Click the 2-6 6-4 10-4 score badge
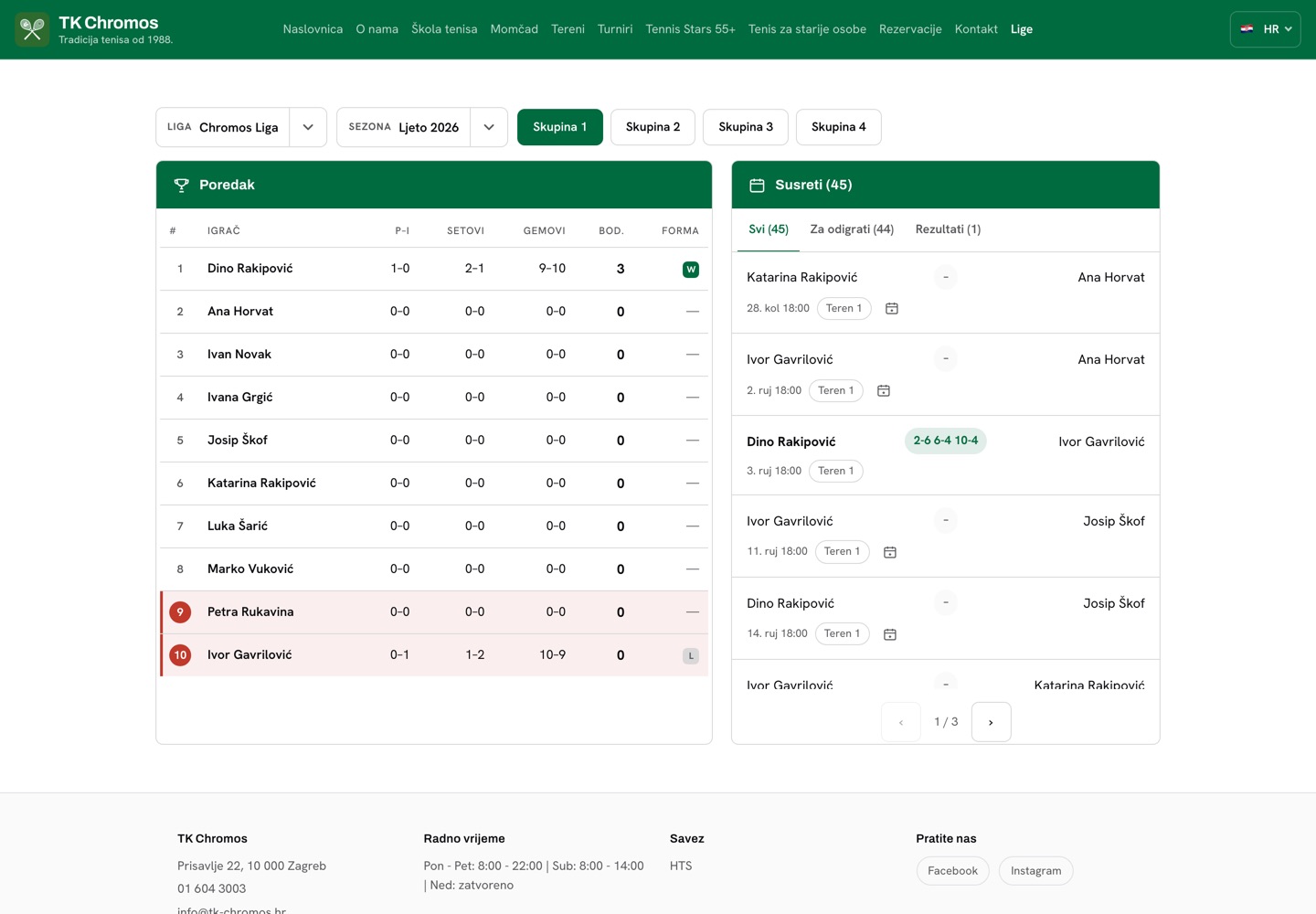 pyautogui.click(x=946, y=441)
